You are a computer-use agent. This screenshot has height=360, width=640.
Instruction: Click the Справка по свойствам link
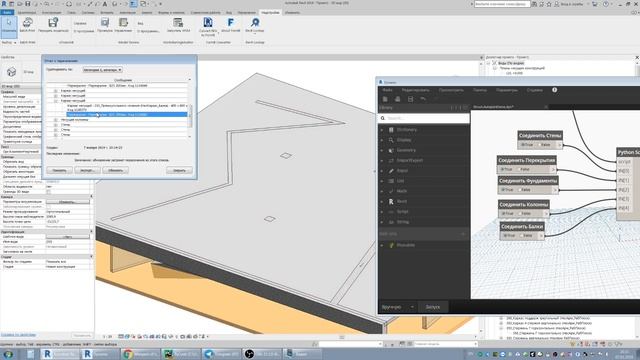18,335
